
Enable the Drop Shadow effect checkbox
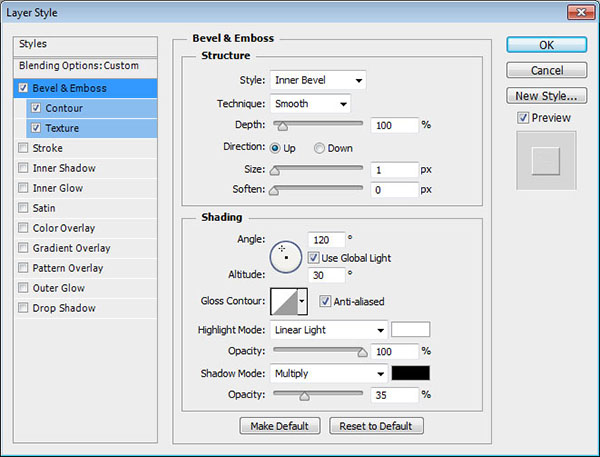[x=24, y=308]
